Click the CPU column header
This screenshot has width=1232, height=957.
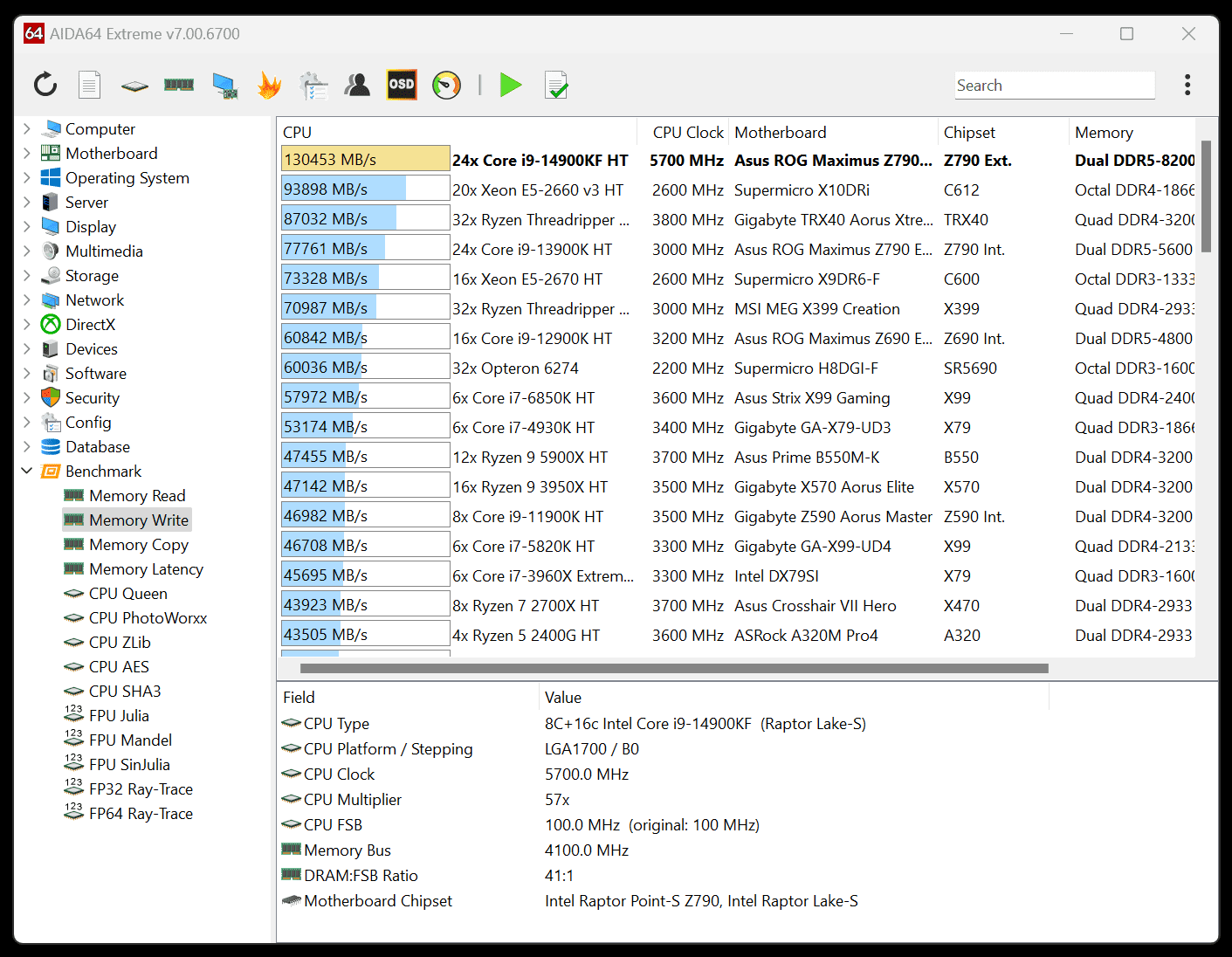(458, 132)
